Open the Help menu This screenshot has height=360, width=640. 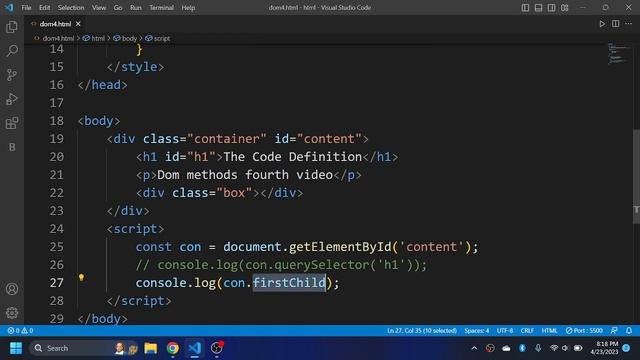[188, 8]
